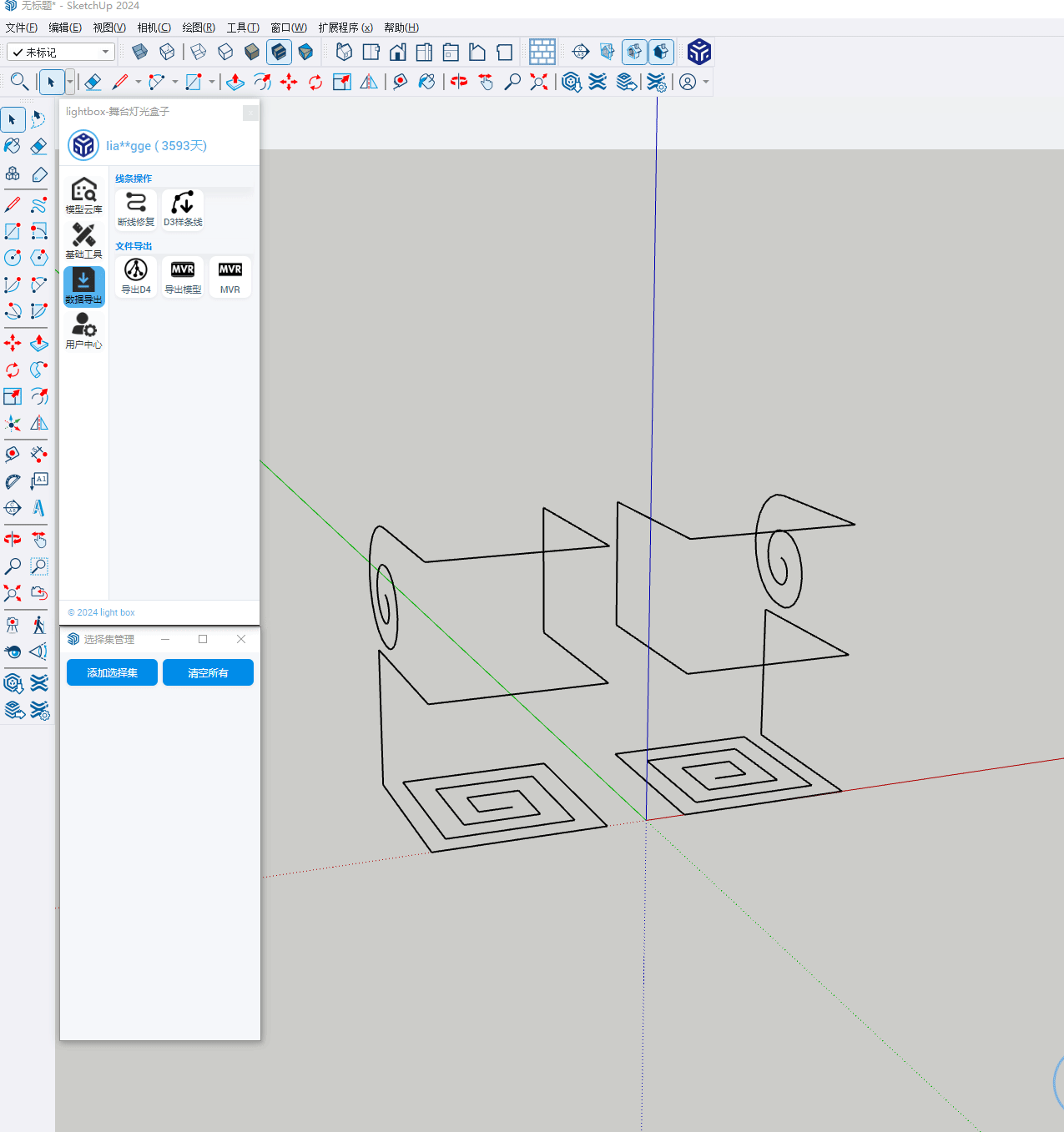The width and height of the screenshot is (1064, 1132).
Task: Click the D3样条线 spline icon
Action: 183,209
